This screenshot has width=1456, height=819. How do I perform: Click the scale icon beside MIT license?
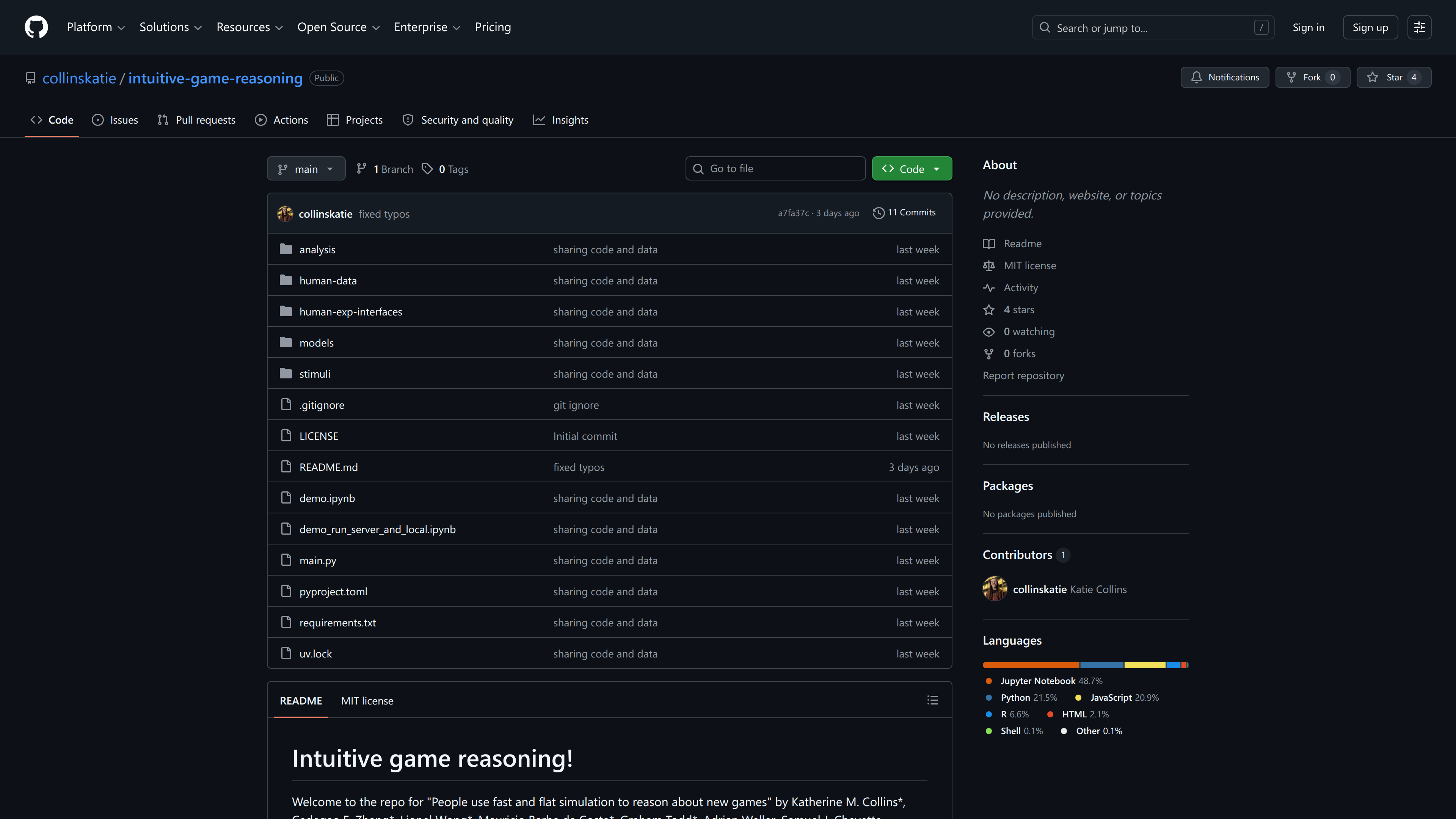point(988,266)
